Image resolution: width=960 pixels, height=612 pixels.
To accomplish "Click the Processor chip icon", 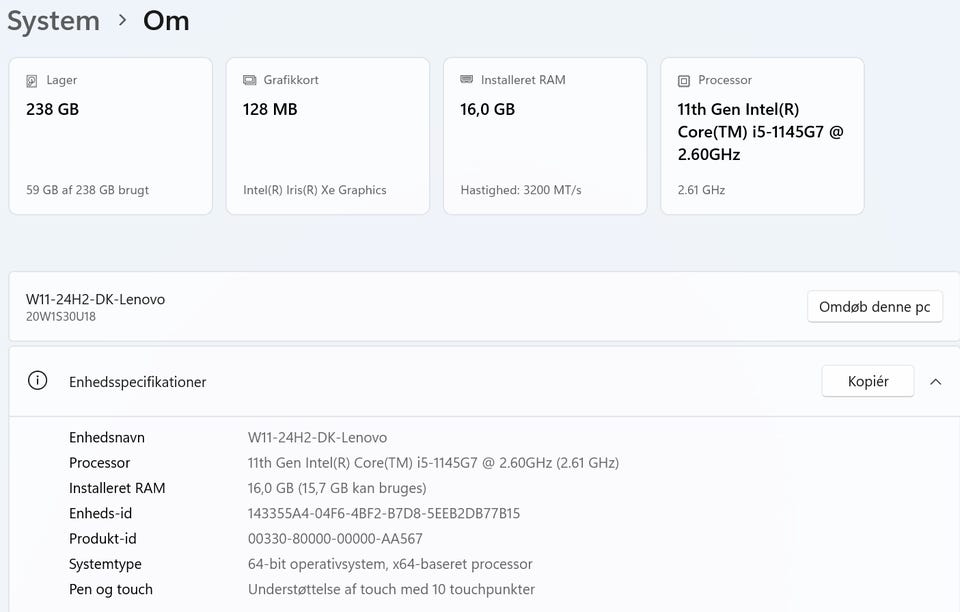I will point(684,80).
